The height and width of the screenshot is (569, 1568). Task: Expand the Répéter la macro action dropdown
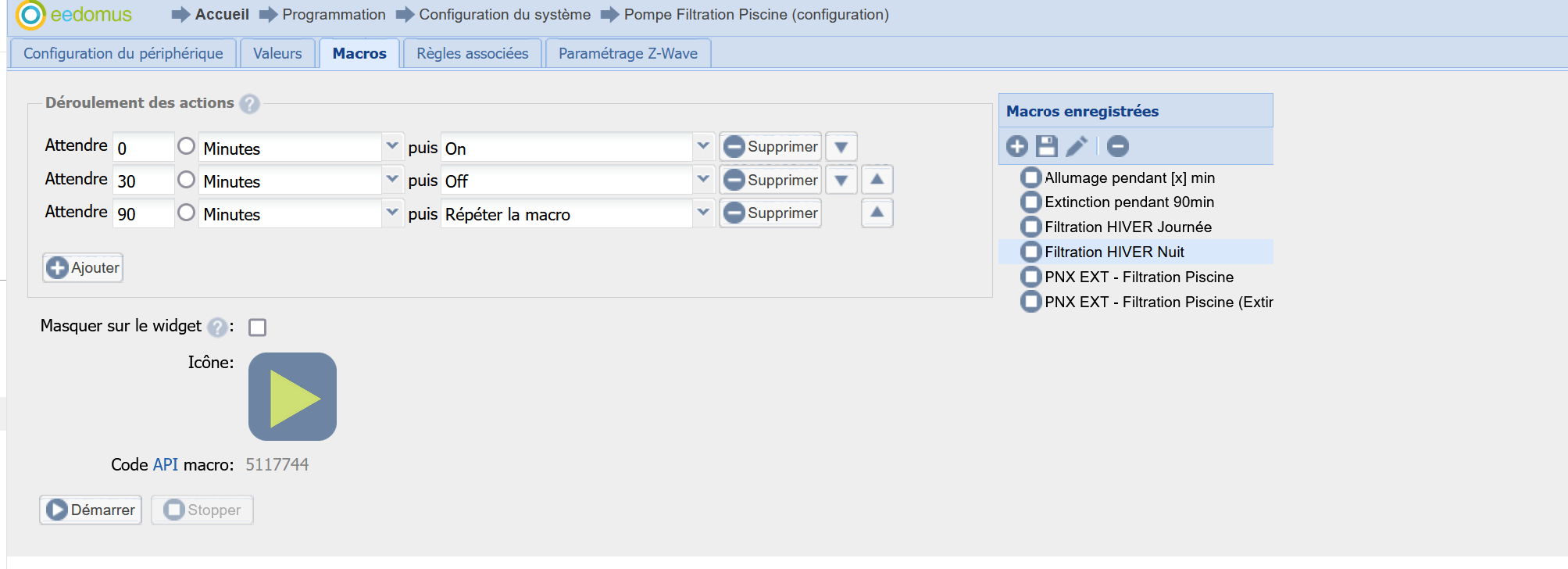703,213
